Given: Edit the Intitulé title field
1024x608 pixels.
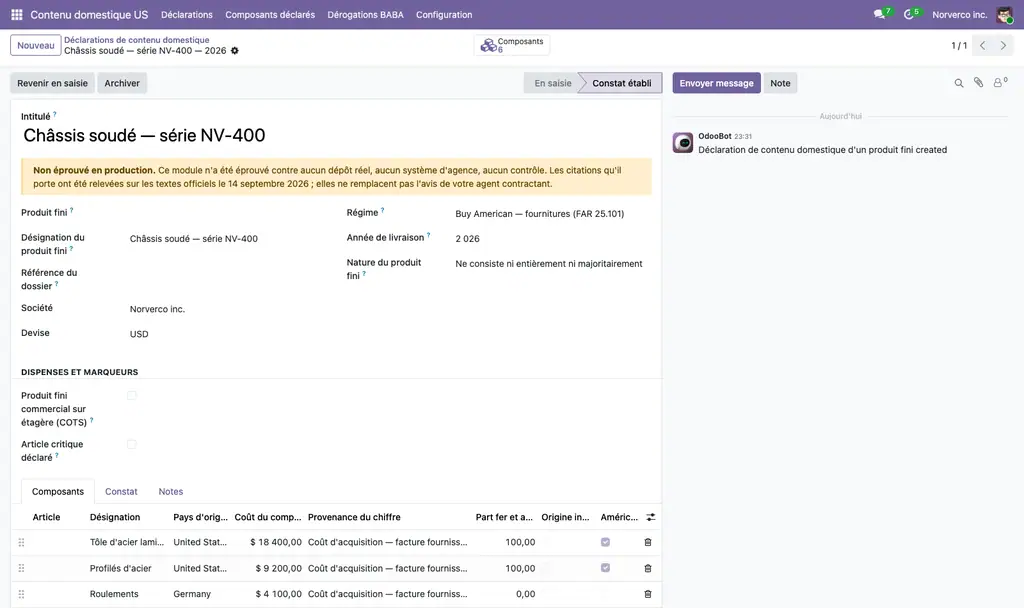Looking at the screenshot, I should [x=336, y=136].
